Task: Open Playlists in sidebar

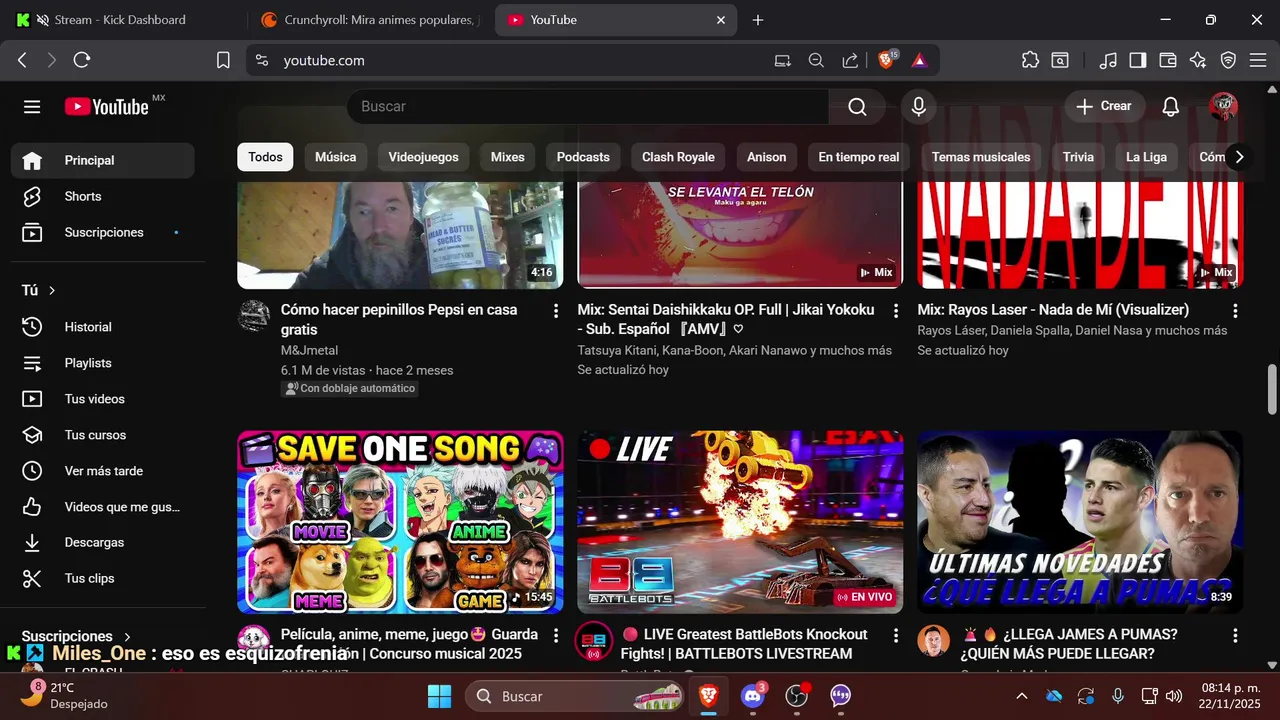Action: coord(102,363)
